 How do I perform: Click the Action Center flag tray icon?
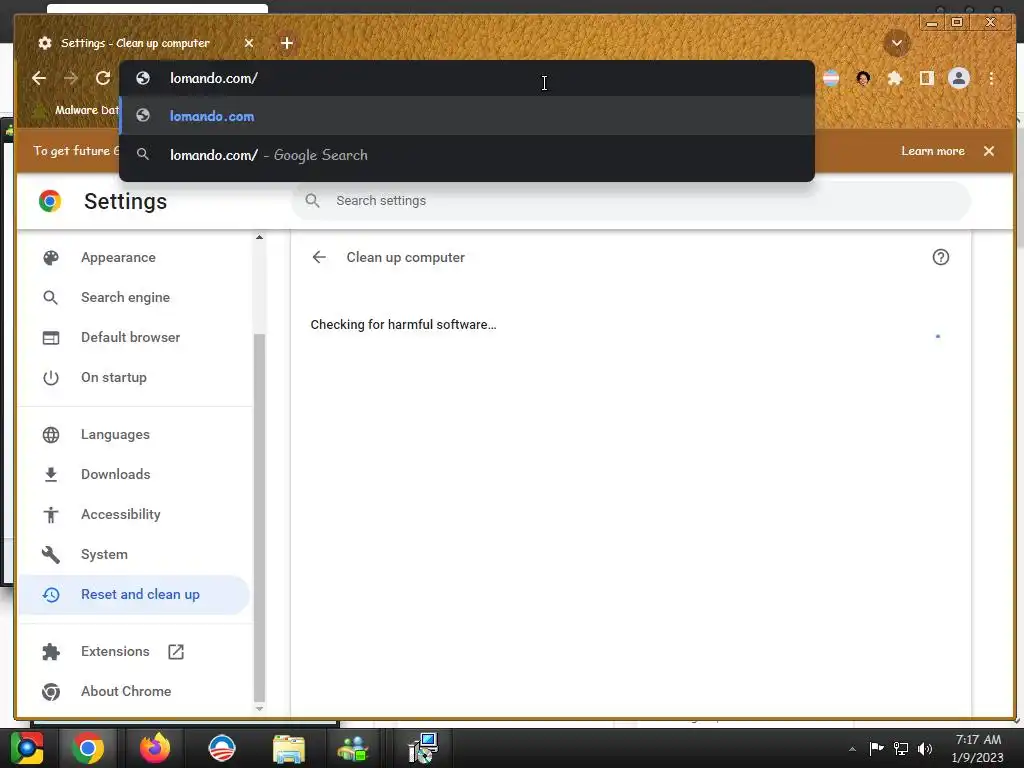876,748
